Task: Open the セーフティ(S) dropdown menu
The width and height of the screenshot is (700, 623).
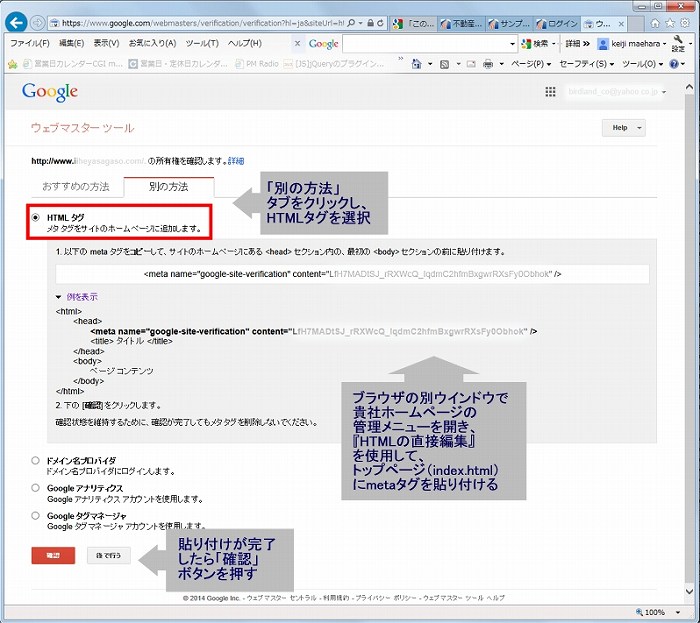Action: (587, 64)
